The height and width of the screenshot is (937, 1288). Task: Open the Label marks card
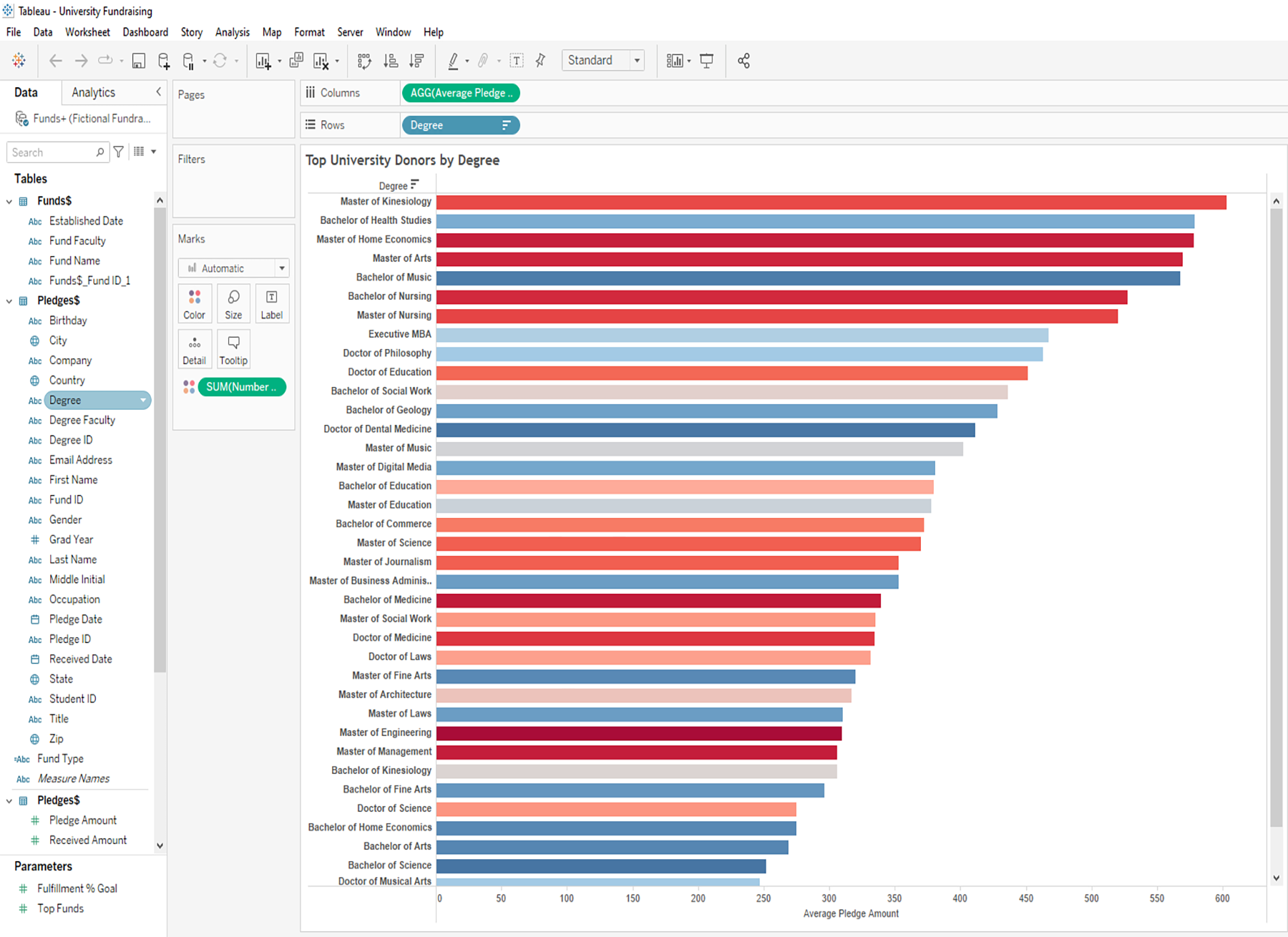pos(271,304)
